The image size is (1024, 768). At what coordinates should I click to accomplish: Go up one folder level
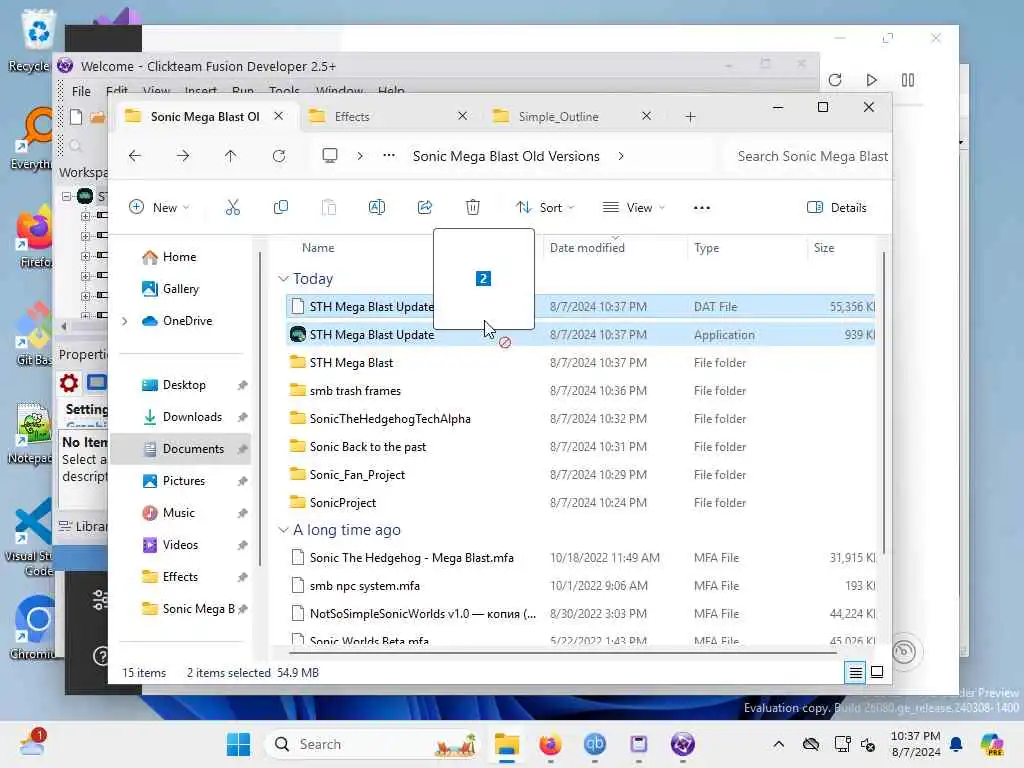pyautogui.click(x=231, y=156)
